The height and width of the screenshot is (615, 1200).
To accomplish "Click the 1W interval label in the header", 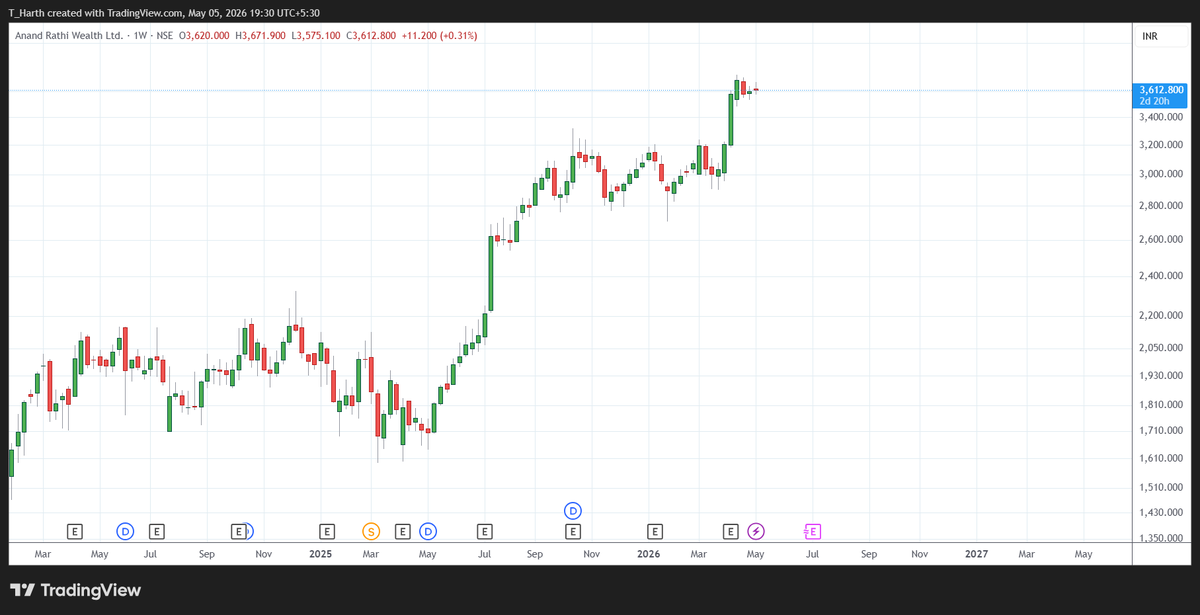I will tap(141, 36).
